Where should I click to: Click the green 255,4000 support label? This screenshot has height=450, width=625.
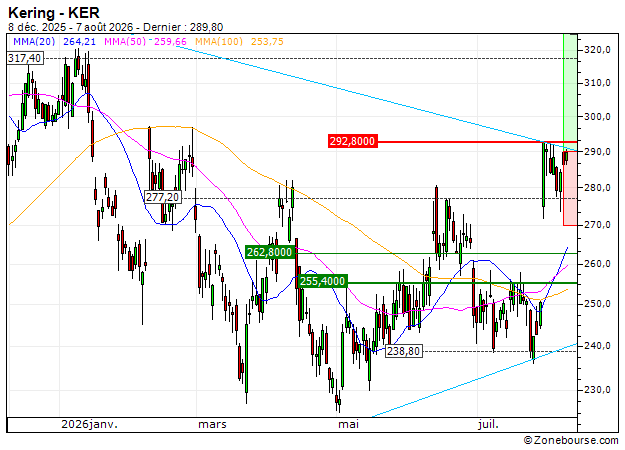[323, 281]
